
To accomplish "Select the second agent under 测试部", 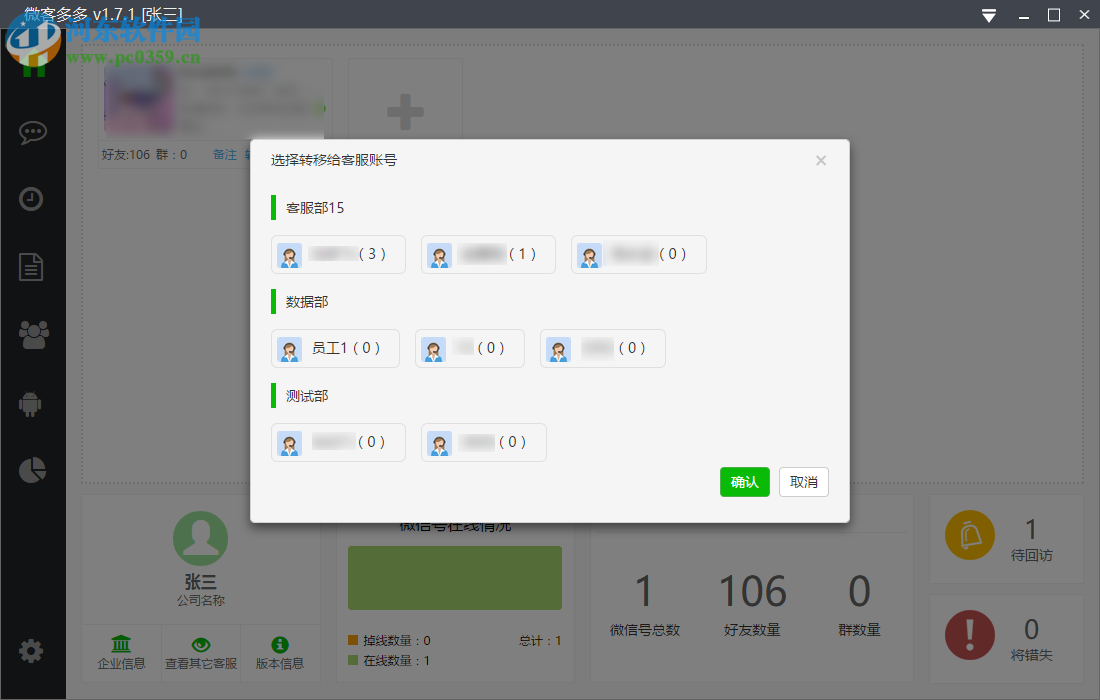I will coord(483,442).
